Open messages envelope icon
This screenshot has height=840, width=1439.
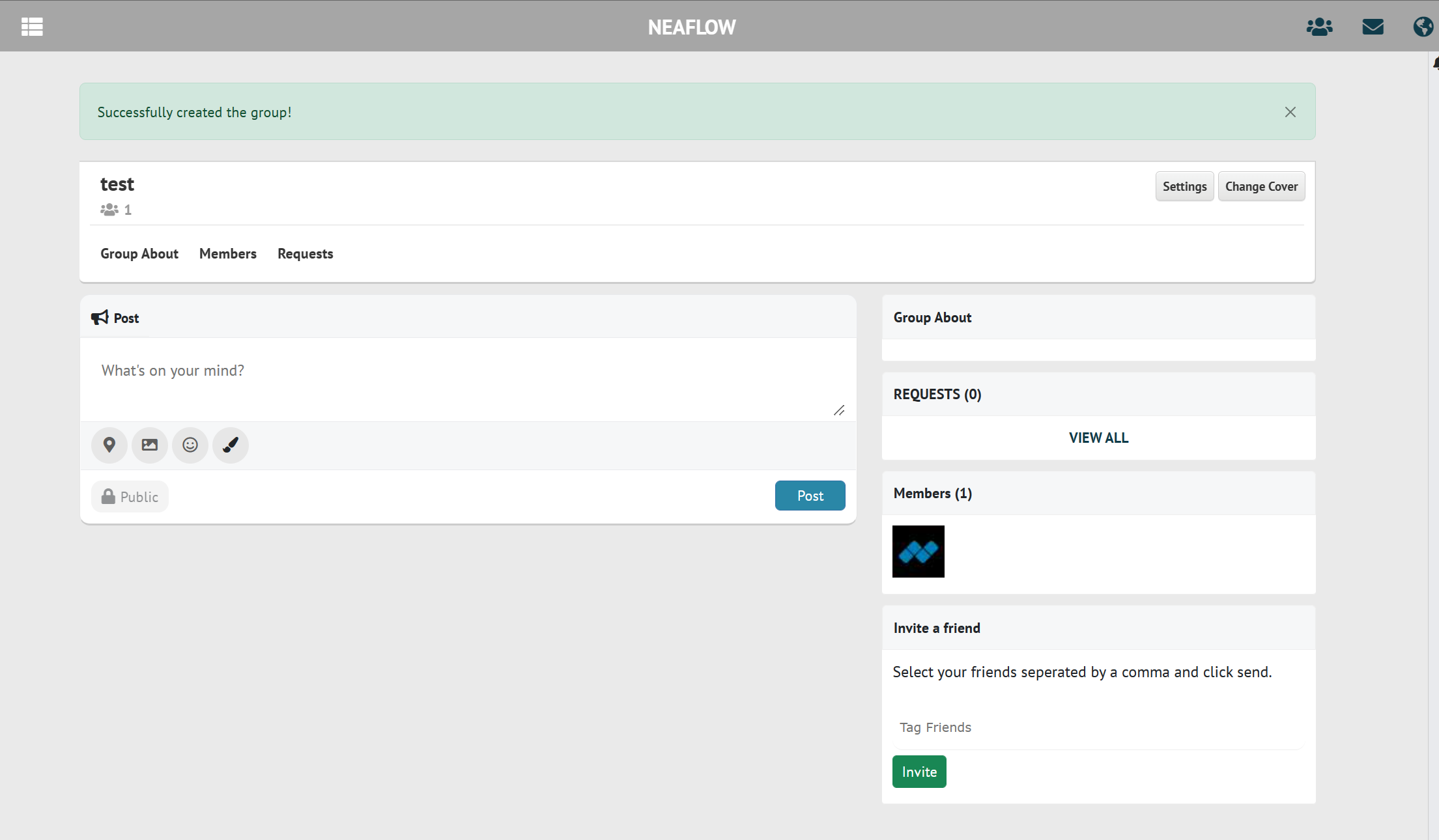coord(1373,27)
